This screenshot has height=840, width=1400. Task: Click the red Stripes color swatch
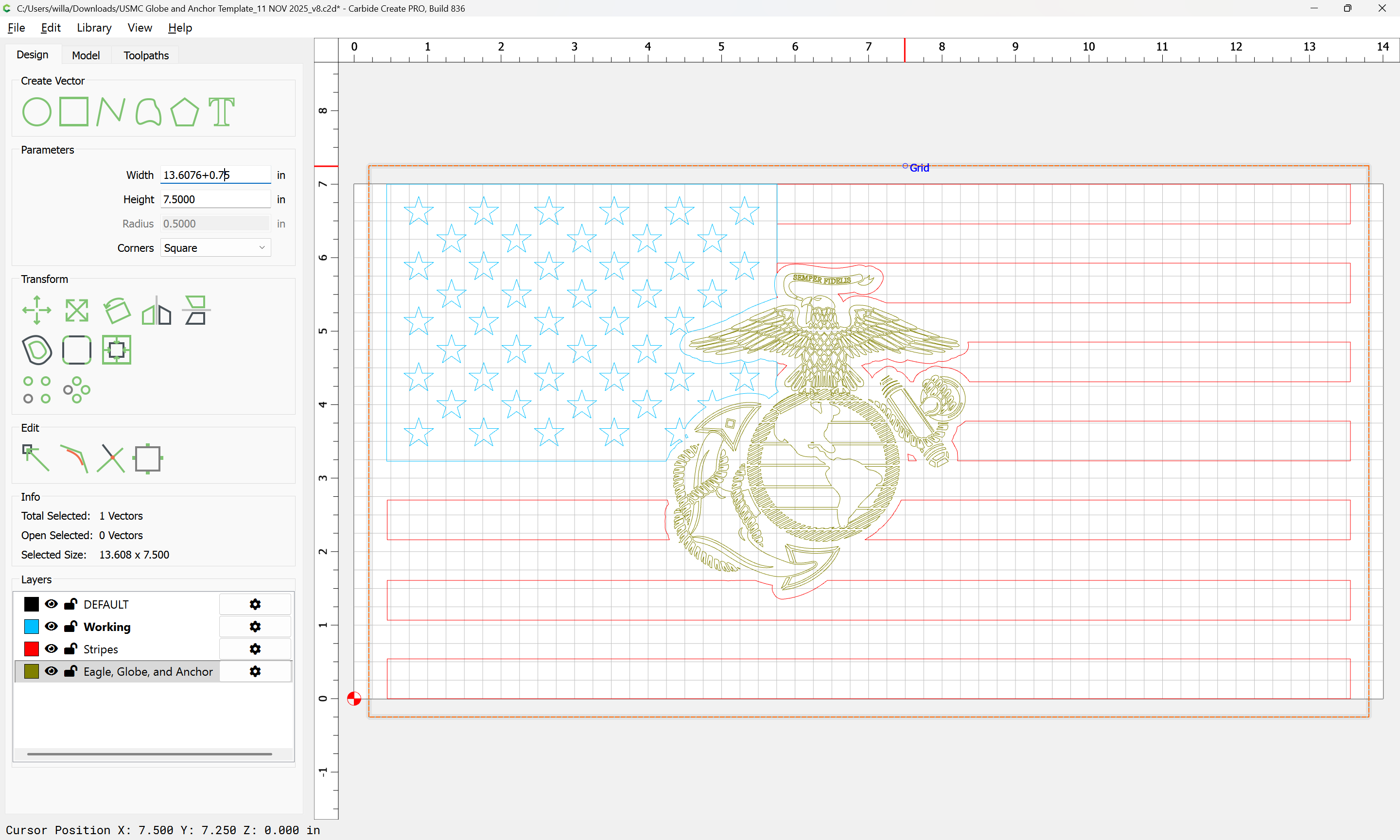32,648
